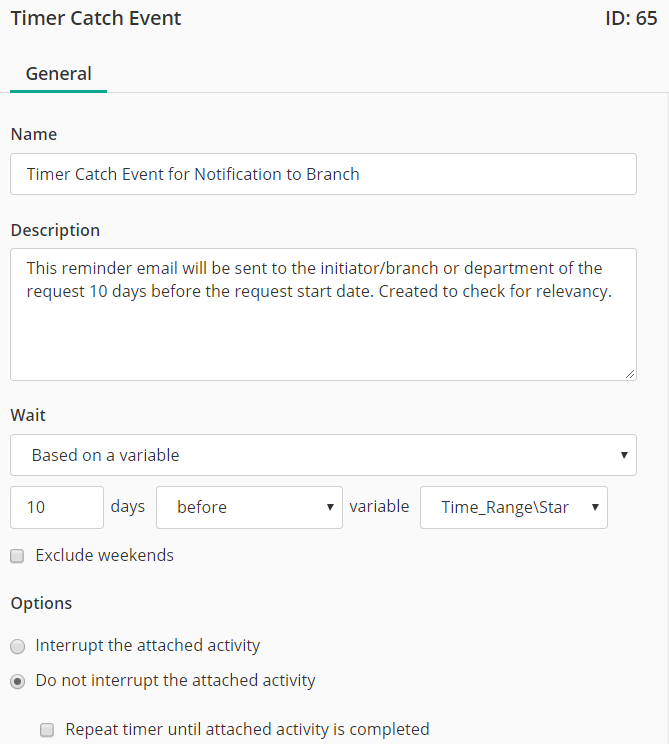Enable Exclude weekends checkbox
Screen dimensions: 669x744
coord(18,556)
